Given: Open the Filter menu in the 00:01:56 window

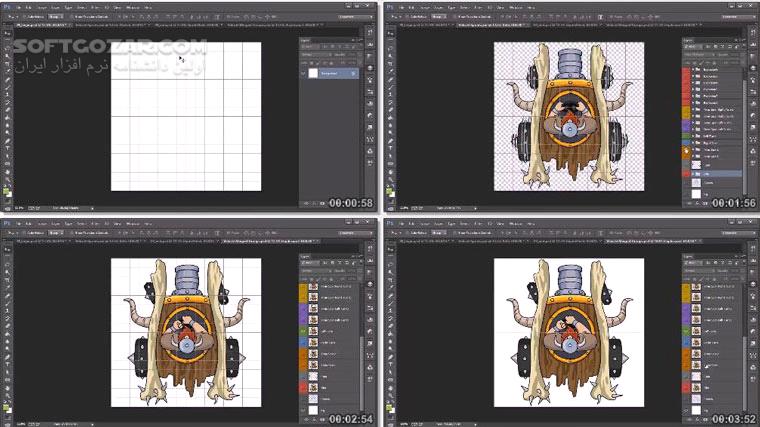Looking at the screenshot, I should (477, 7).
